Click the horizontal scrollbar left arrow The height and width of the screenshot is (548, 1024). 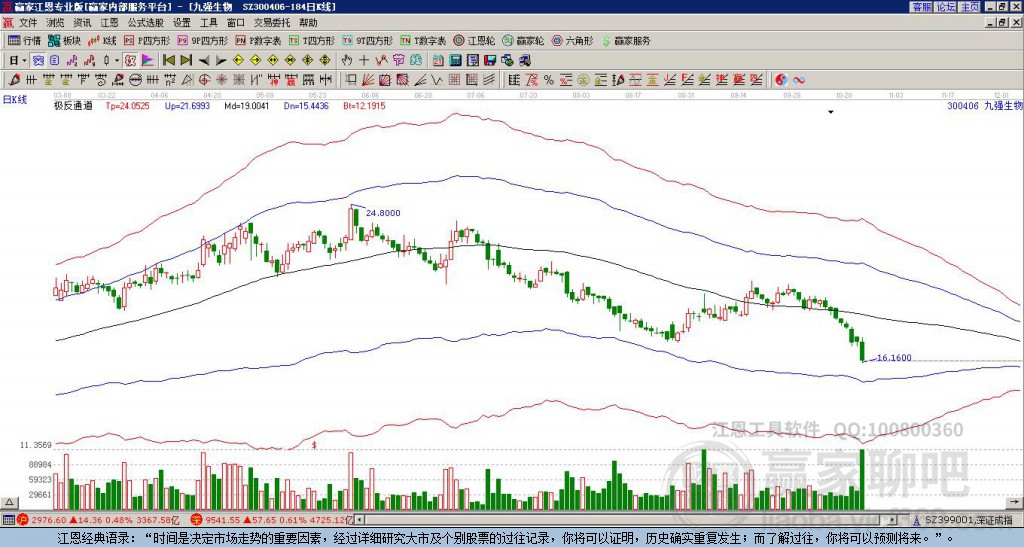360,520
